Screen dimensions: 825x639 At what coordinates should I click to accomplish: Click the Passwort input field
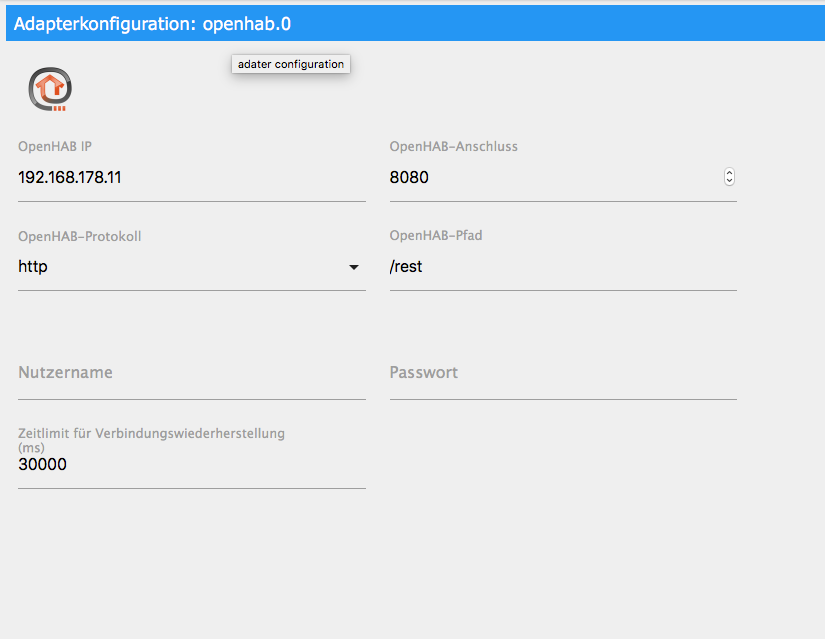coord(563,376)
